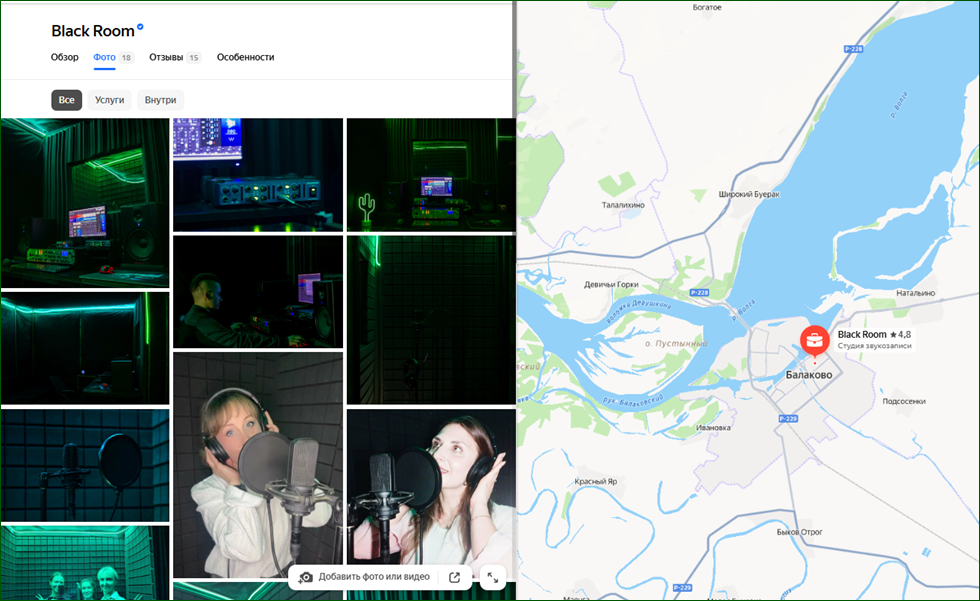Open the microphone with pop filter blue photo
The image size is (980, 601).
click(85, 465)
